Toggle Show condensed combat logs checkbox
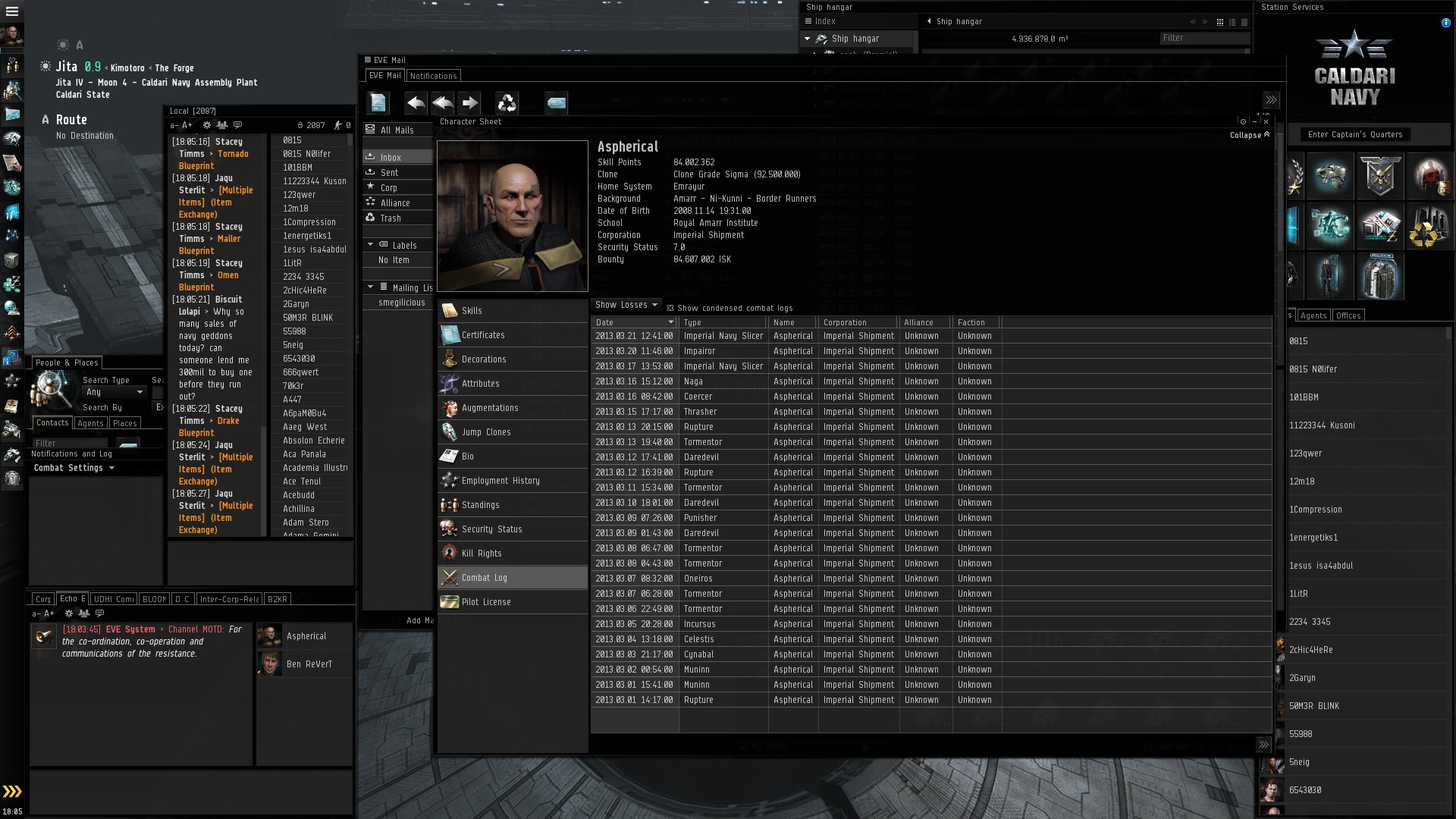 pyautogui.click(x=670, y=309)
